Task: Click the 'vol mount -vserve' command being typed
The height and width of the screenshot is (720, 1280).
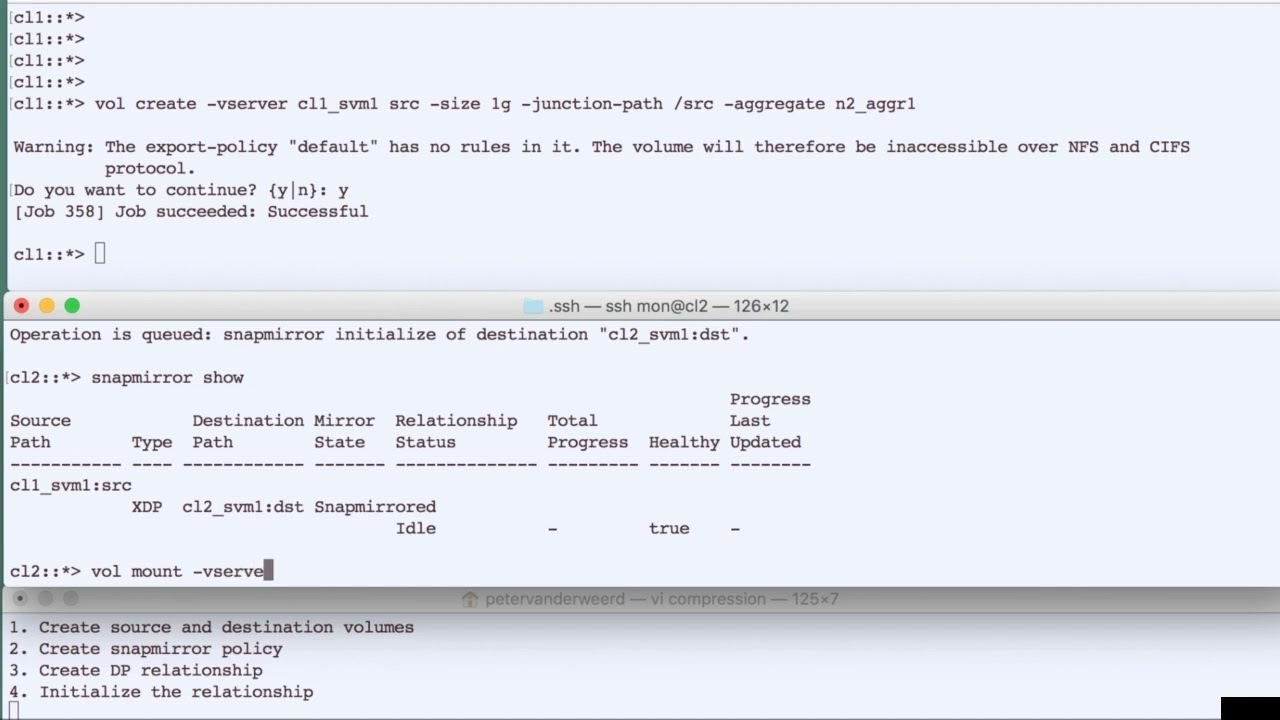Action: 177,571
